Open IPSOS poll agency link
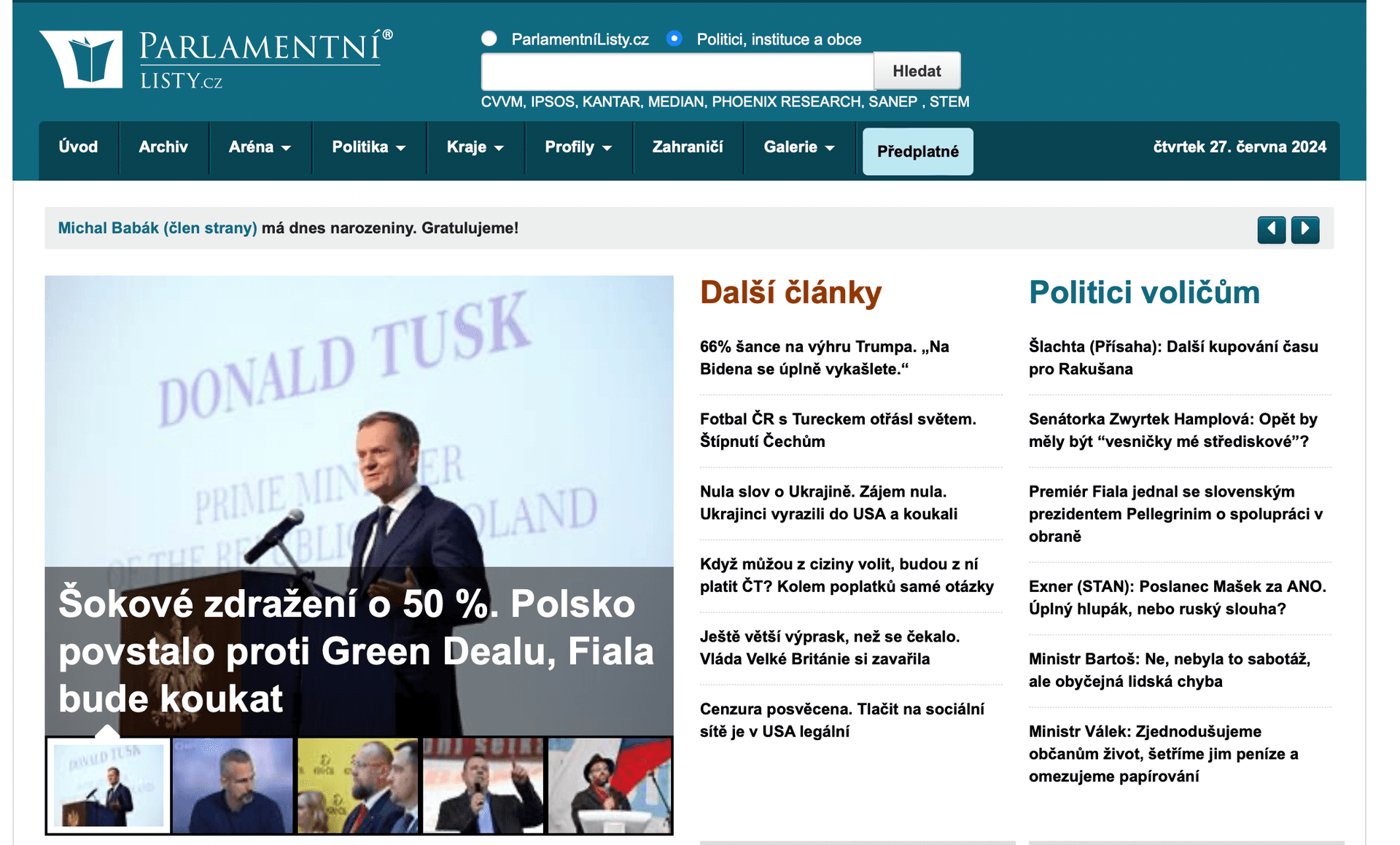Viewport: 1400px width, 845px height. 553,102
